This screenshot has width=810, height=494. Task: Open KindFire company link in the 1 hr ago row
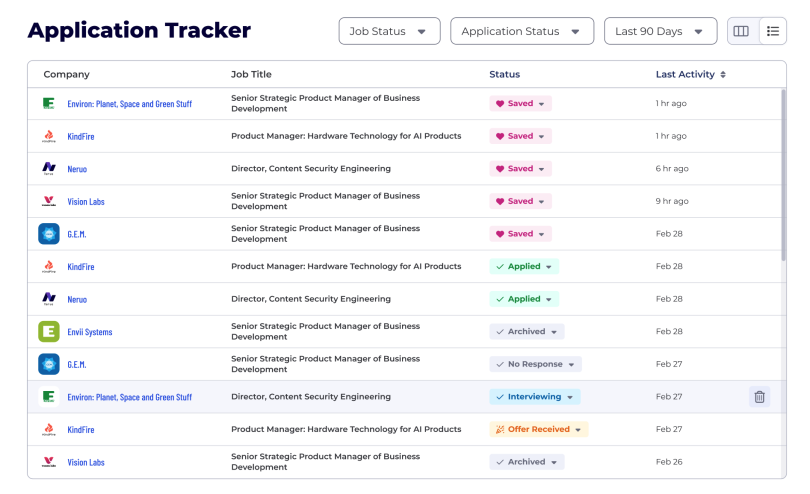(x=81, y=136)
